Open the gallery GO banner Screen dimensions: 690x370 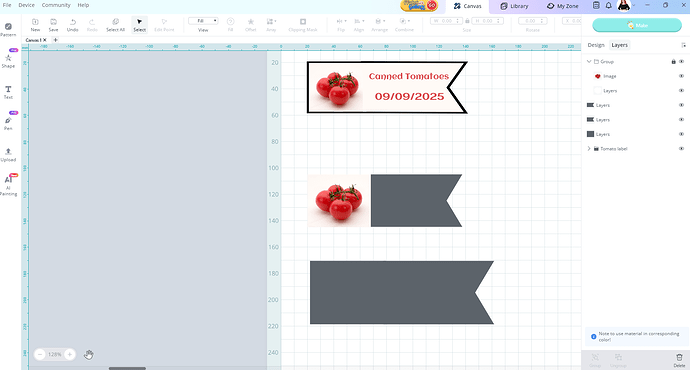[419, 6]
